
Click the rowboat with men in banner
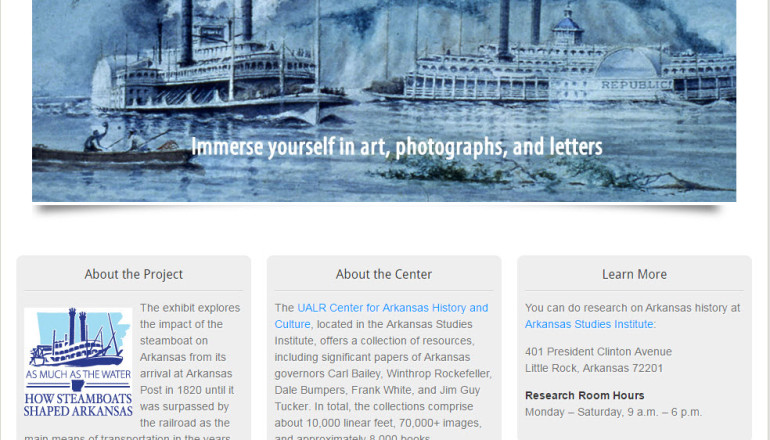113,145
